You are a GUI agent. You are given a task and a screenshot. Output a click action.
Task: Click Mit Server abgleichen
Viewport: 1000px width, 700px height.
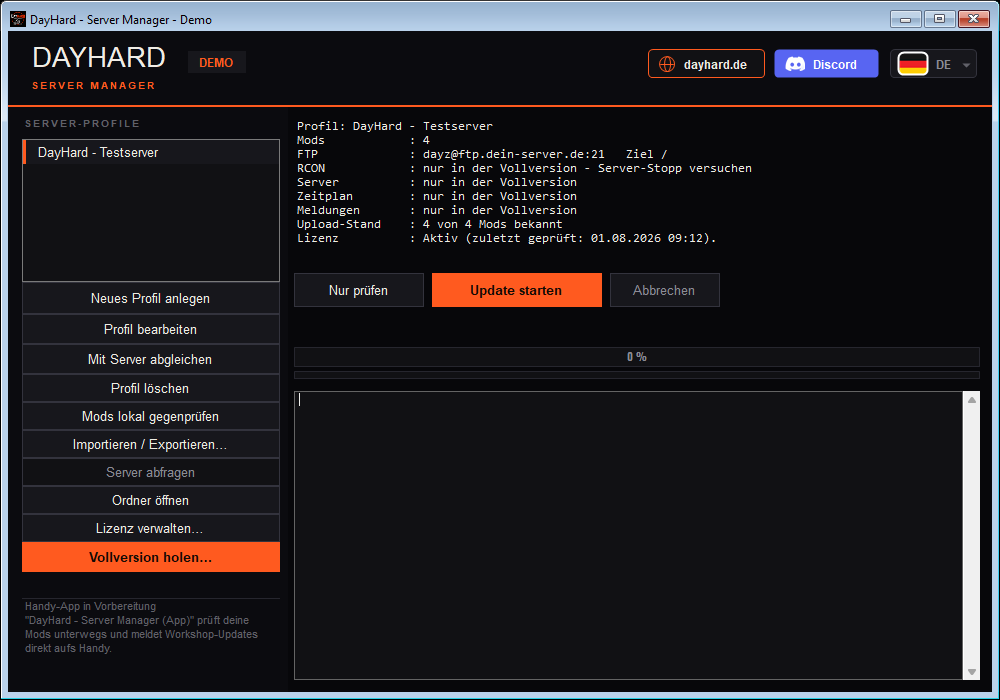pos(151,359)
